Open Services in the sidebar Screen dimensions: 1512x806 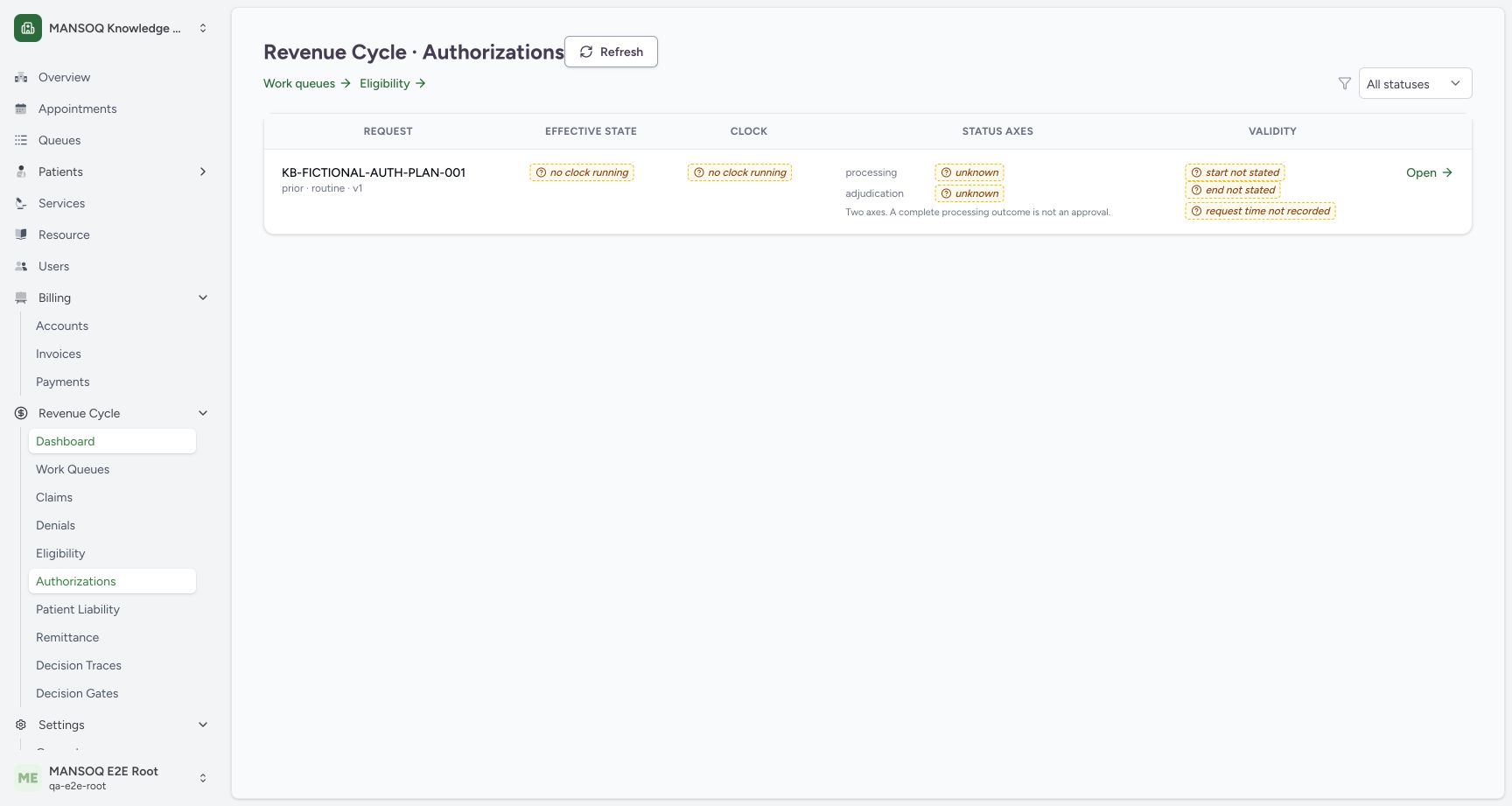tap(61, 203)
